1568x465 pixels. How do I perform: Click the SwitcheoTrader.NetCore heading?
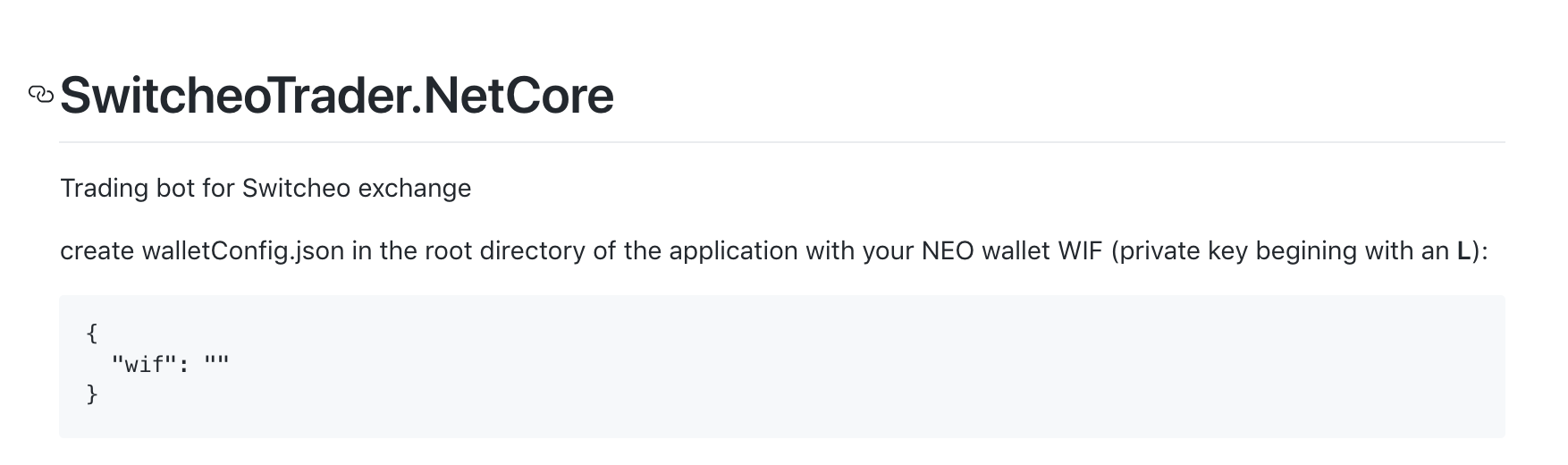[x=337, y=96]
